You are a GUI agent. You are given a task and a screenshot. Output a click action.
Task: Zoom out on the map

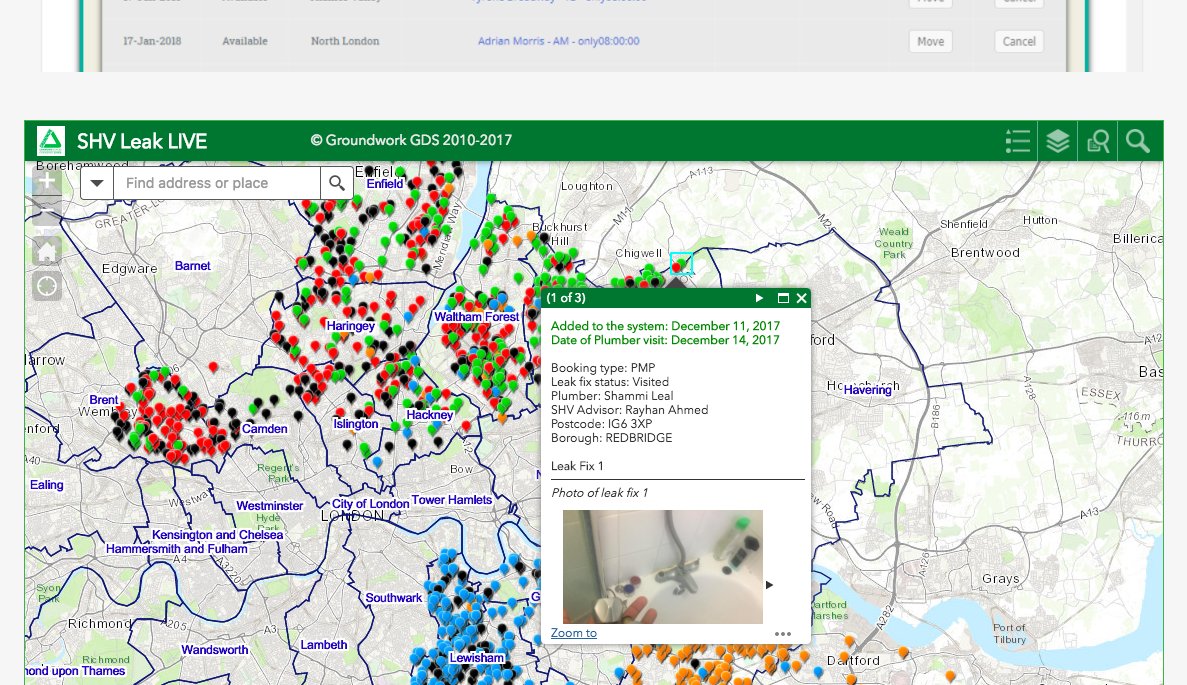pos(47,211)
